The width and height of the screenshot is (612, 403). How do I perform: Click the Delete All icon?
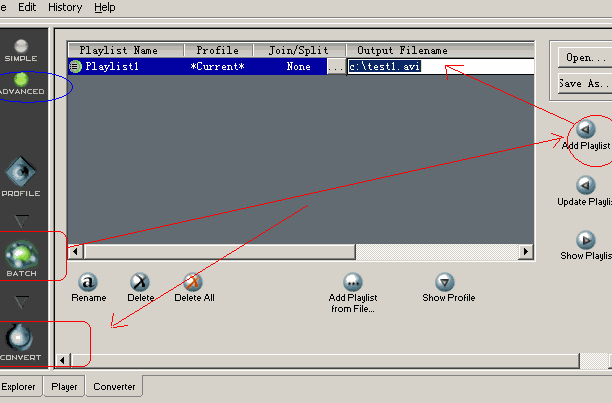click(193, 282)
